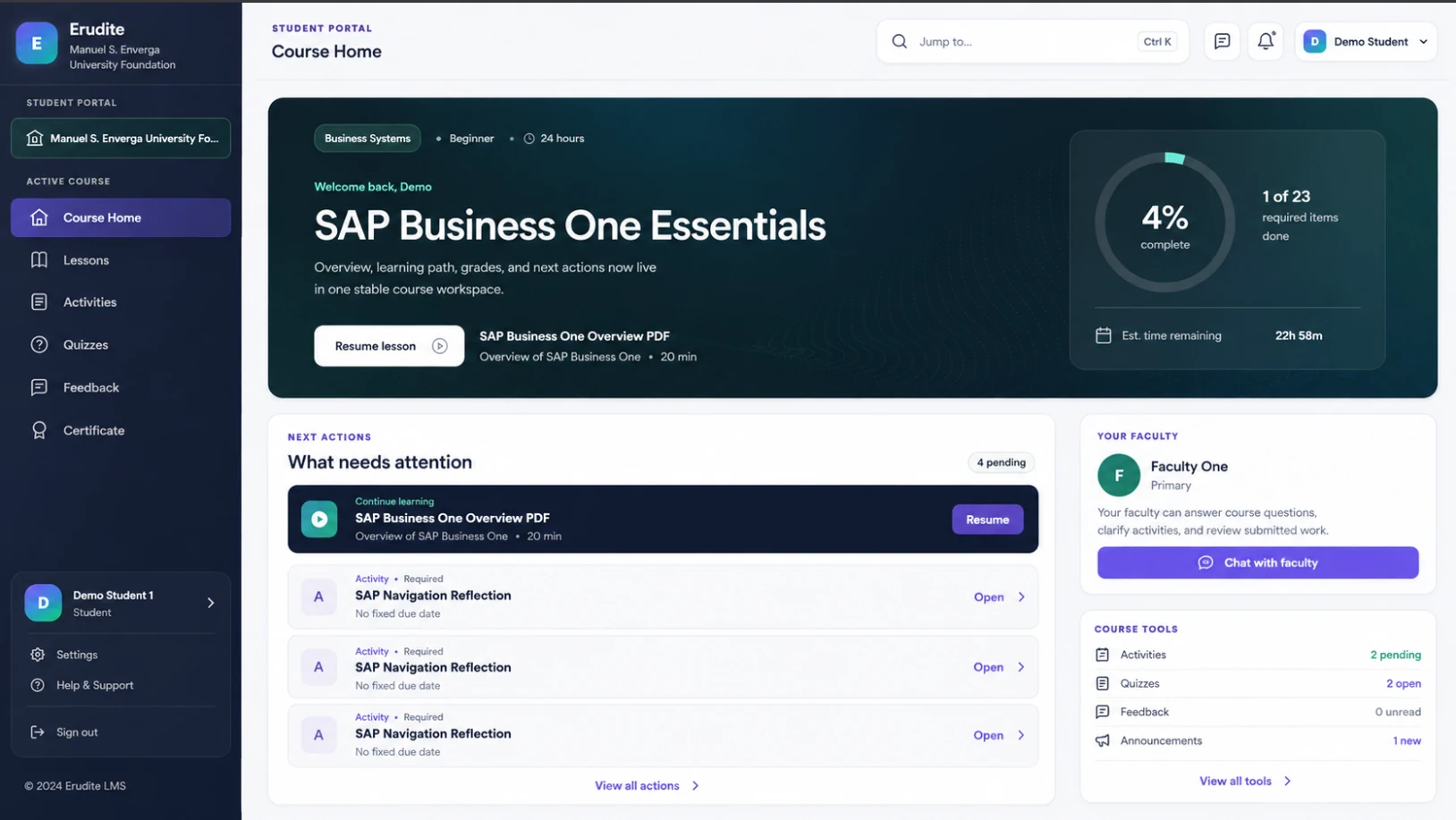Image resolution: width=1456 pixels, height=820 pixels.
Task: Click the Faculty One avatar
Action: click(1119, 475)
